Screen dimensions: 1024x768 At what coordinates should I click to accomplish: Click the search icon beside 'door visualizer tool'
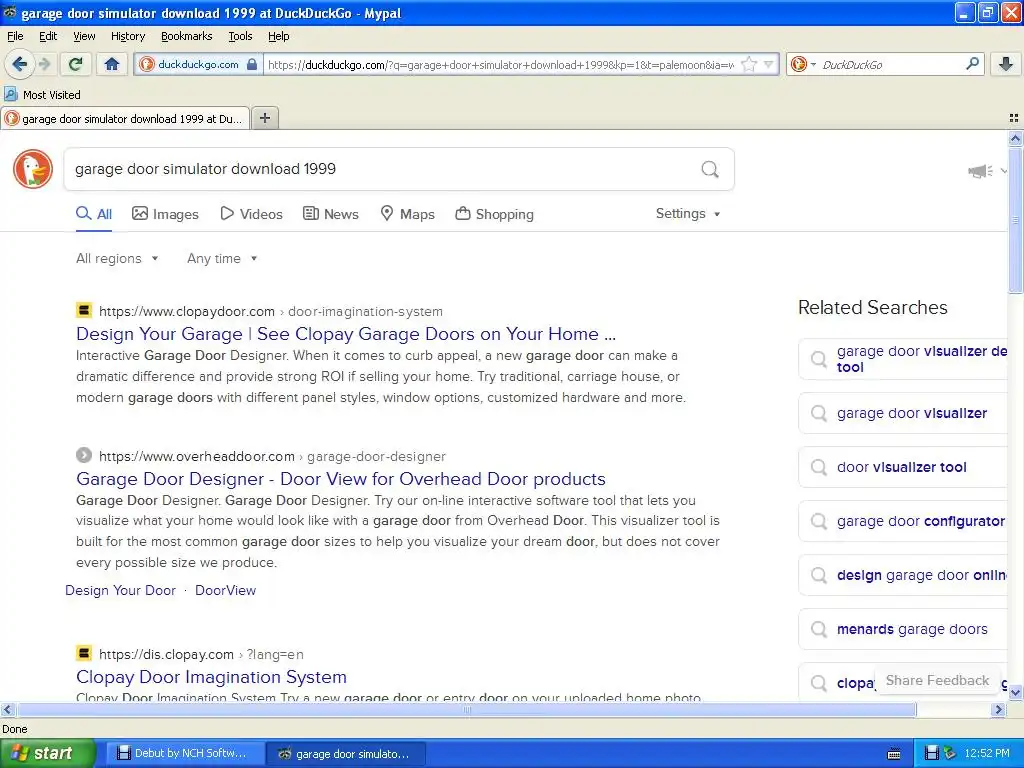pos(818,467)
